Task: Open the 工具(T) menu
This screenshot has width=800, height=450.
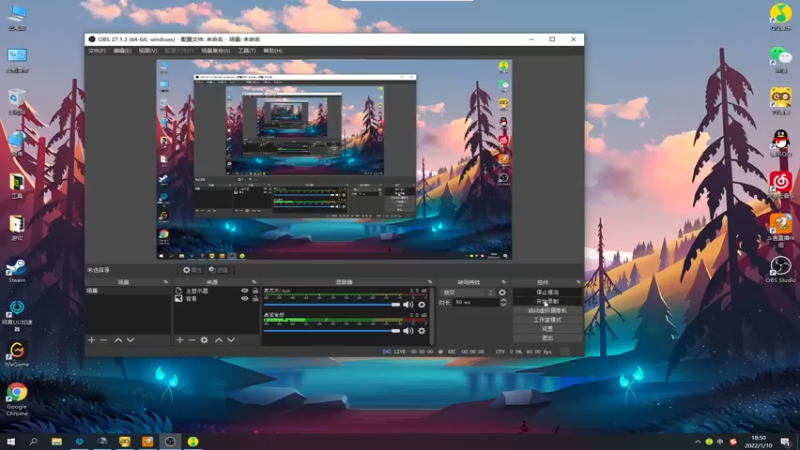Action: [247, 51]
